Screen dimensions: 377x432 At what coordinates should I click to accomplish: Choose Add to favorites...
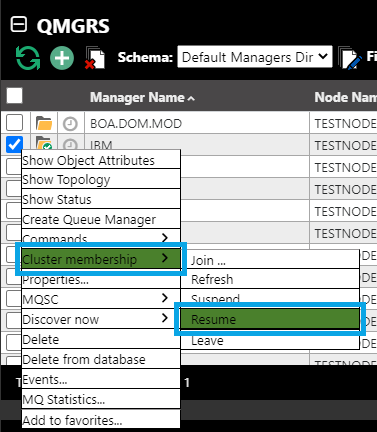coord(101,419)
